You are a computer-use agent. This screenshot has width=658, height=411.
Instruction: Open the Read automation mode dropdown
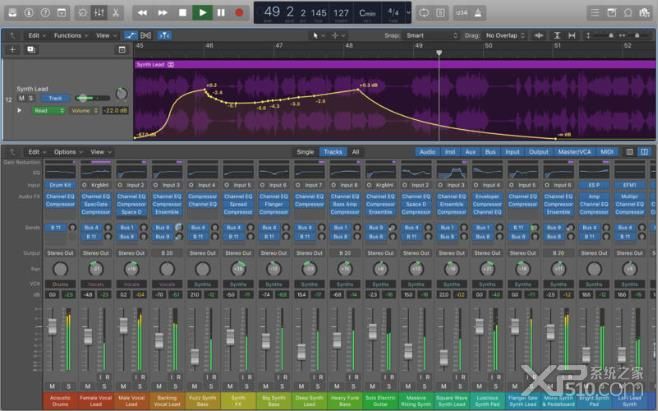coord(49,110)
